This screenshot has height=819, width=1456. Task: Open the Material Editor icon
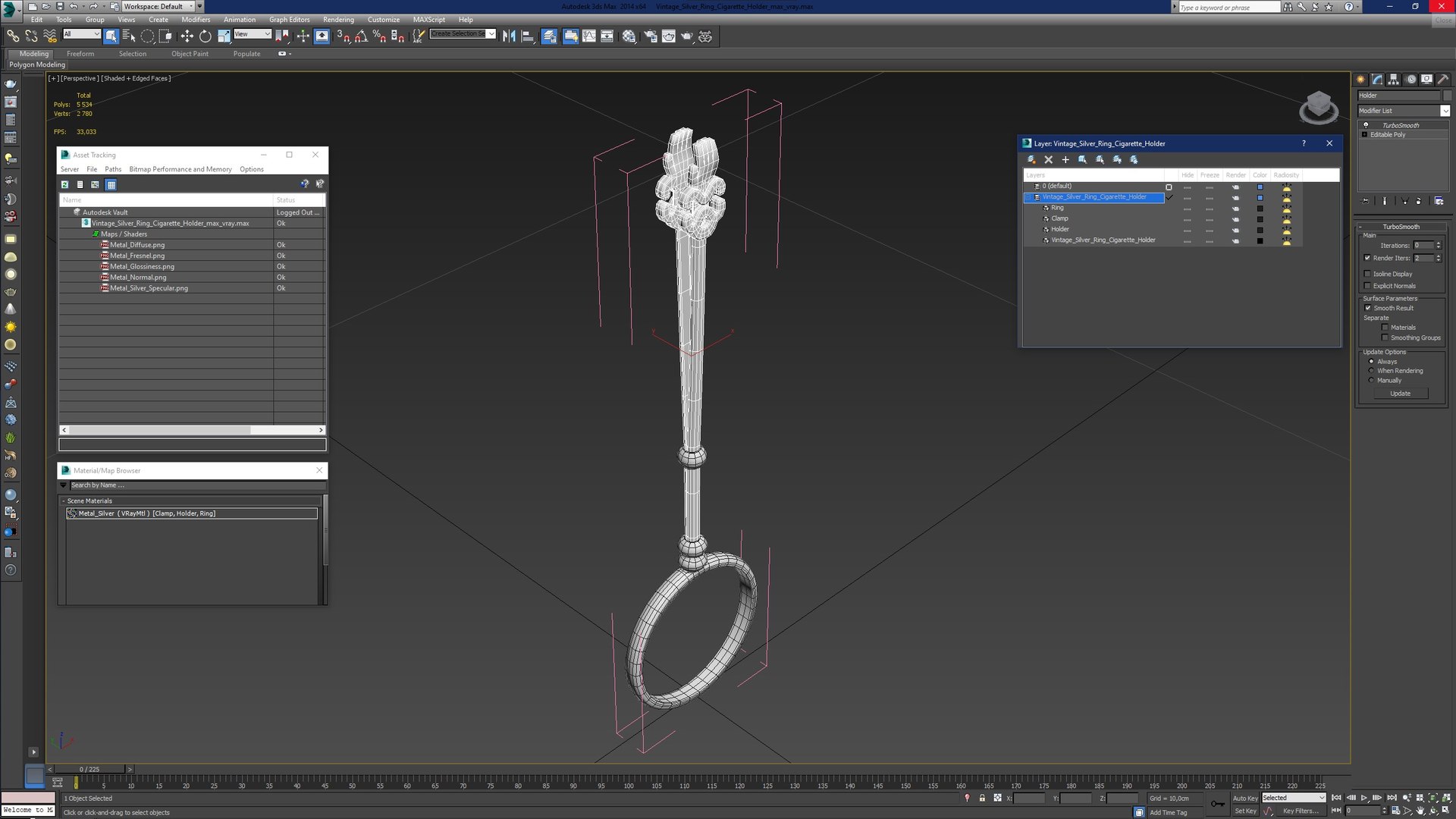coord(629,36)
